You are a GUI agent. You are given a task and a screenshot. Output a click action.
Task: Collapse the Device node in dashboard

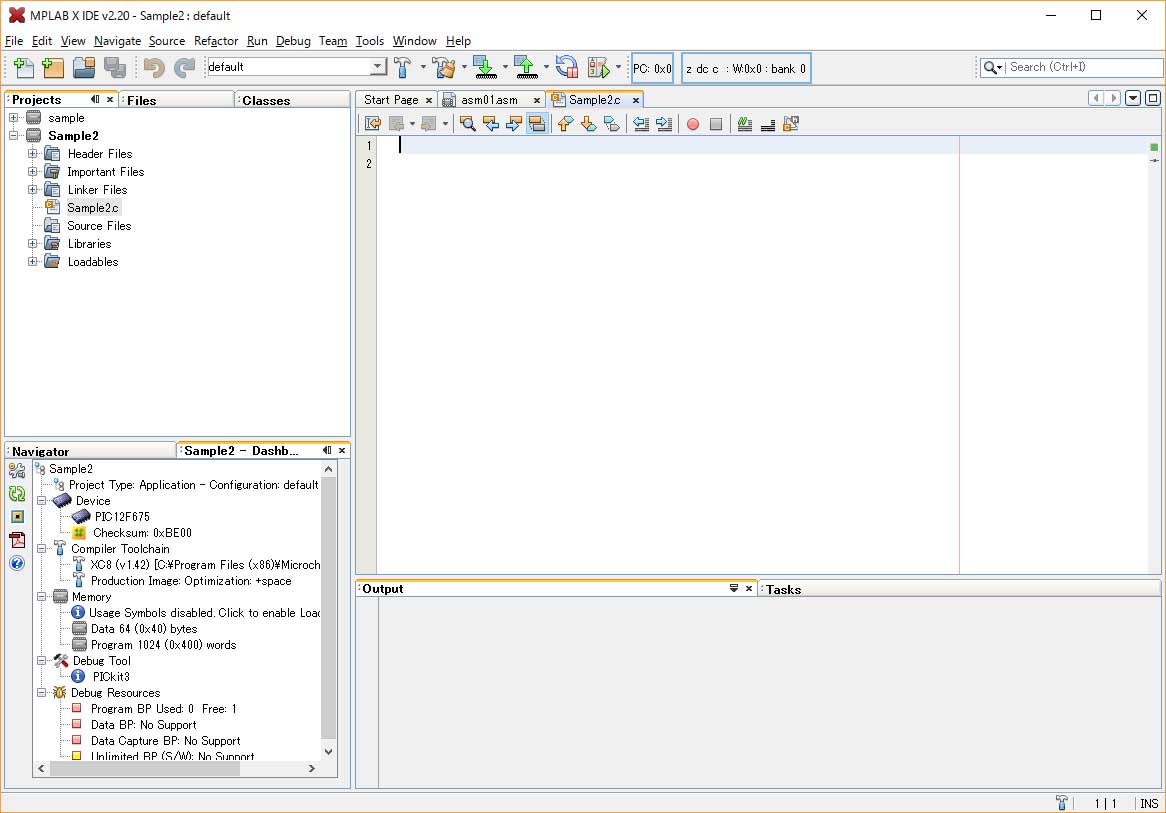click(42, 501)
